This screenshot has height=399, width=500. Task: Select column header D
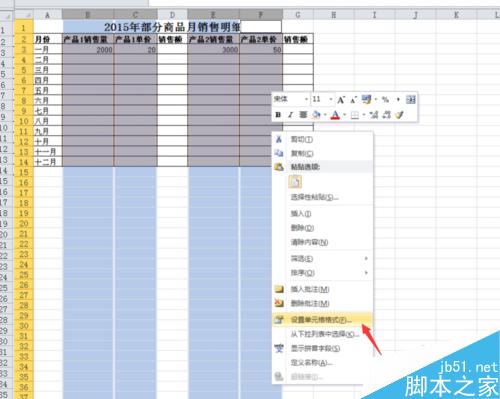coord(172,15)
